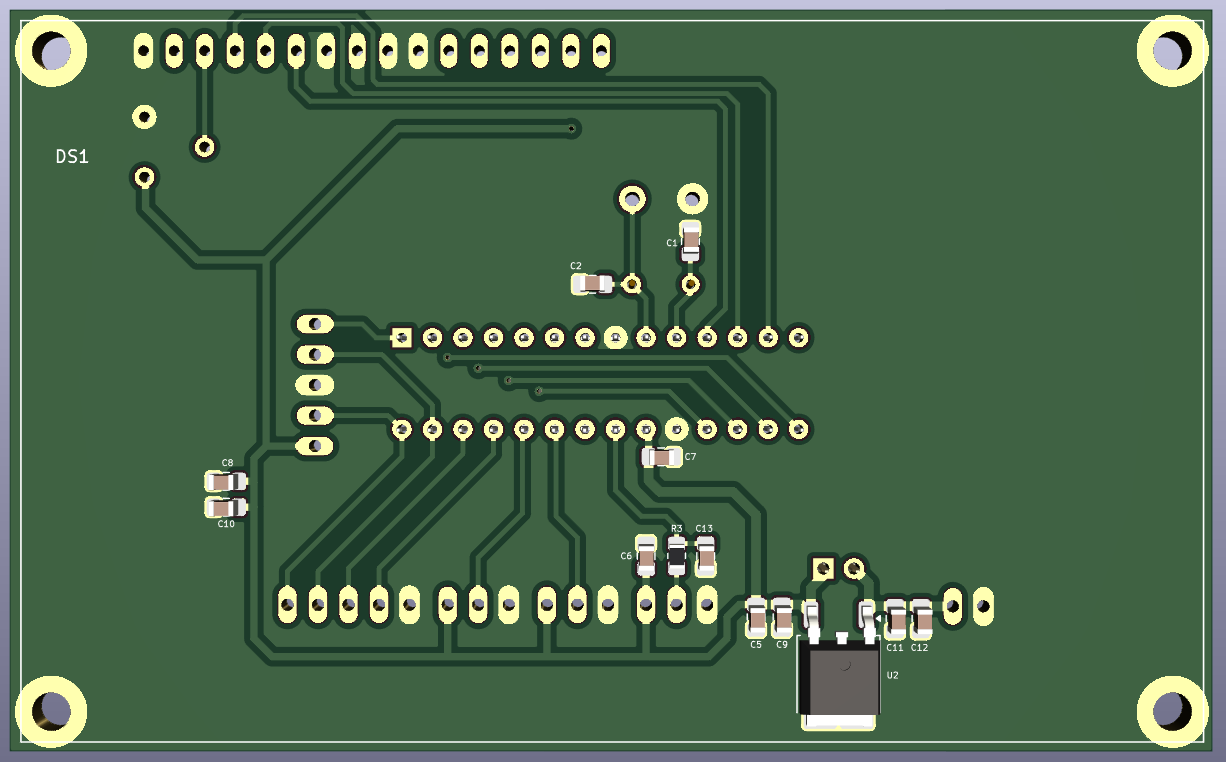
Task: Select the C12 capacitor
Action: tap(922, 619)
